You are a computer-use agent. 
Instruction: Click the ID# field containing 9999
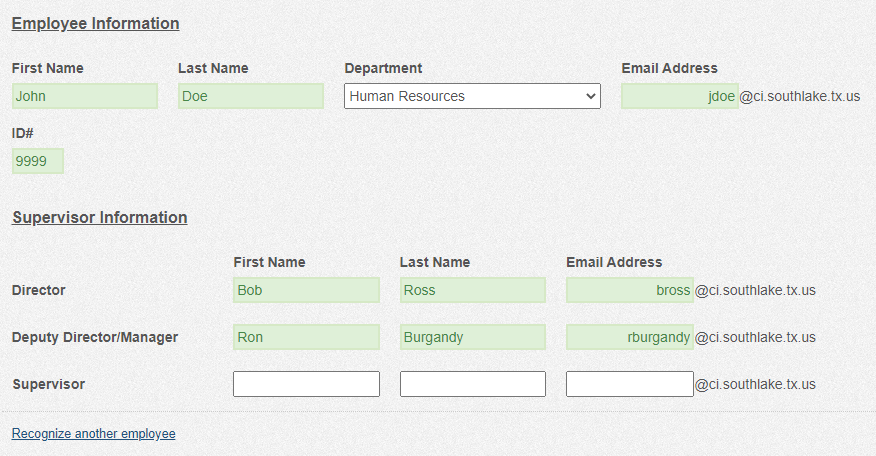point(38,161)
